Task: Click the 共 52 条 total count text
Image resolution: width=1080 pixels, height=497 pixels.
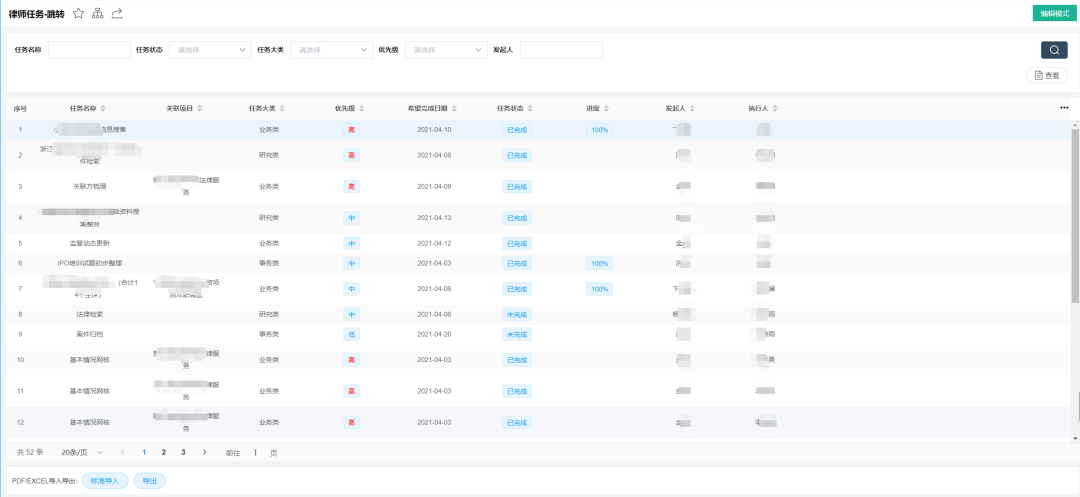Action: pyautogui.click(x=30, y=452)
